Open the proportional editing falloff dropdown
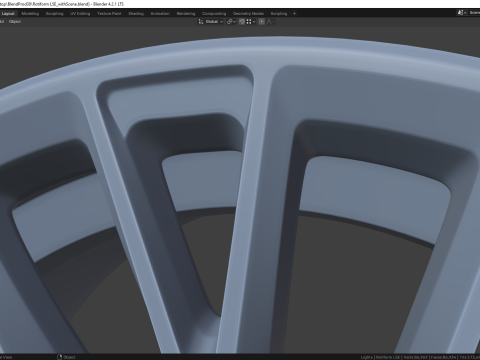This screenshot has width=480, height=360. [271, 22]
